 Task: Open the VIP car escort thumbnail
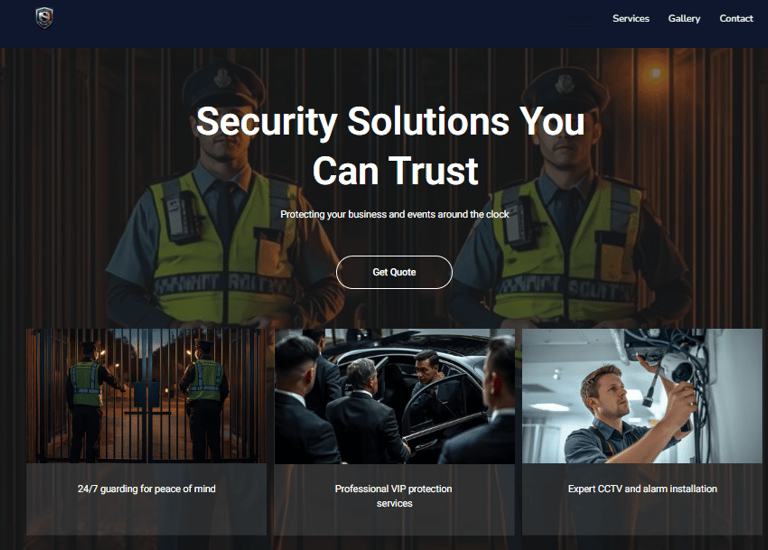pos(395,396)
